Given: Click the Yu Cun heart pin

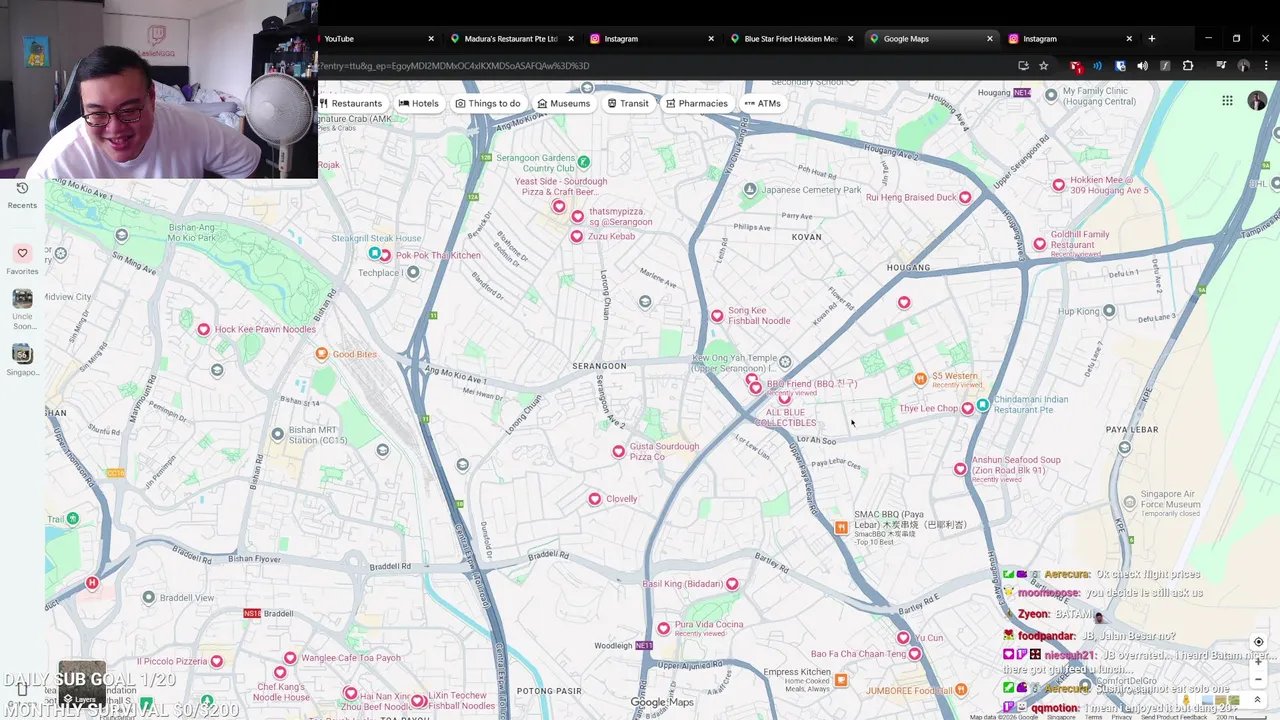Looking at the screenshot, I should pos(903,637).
